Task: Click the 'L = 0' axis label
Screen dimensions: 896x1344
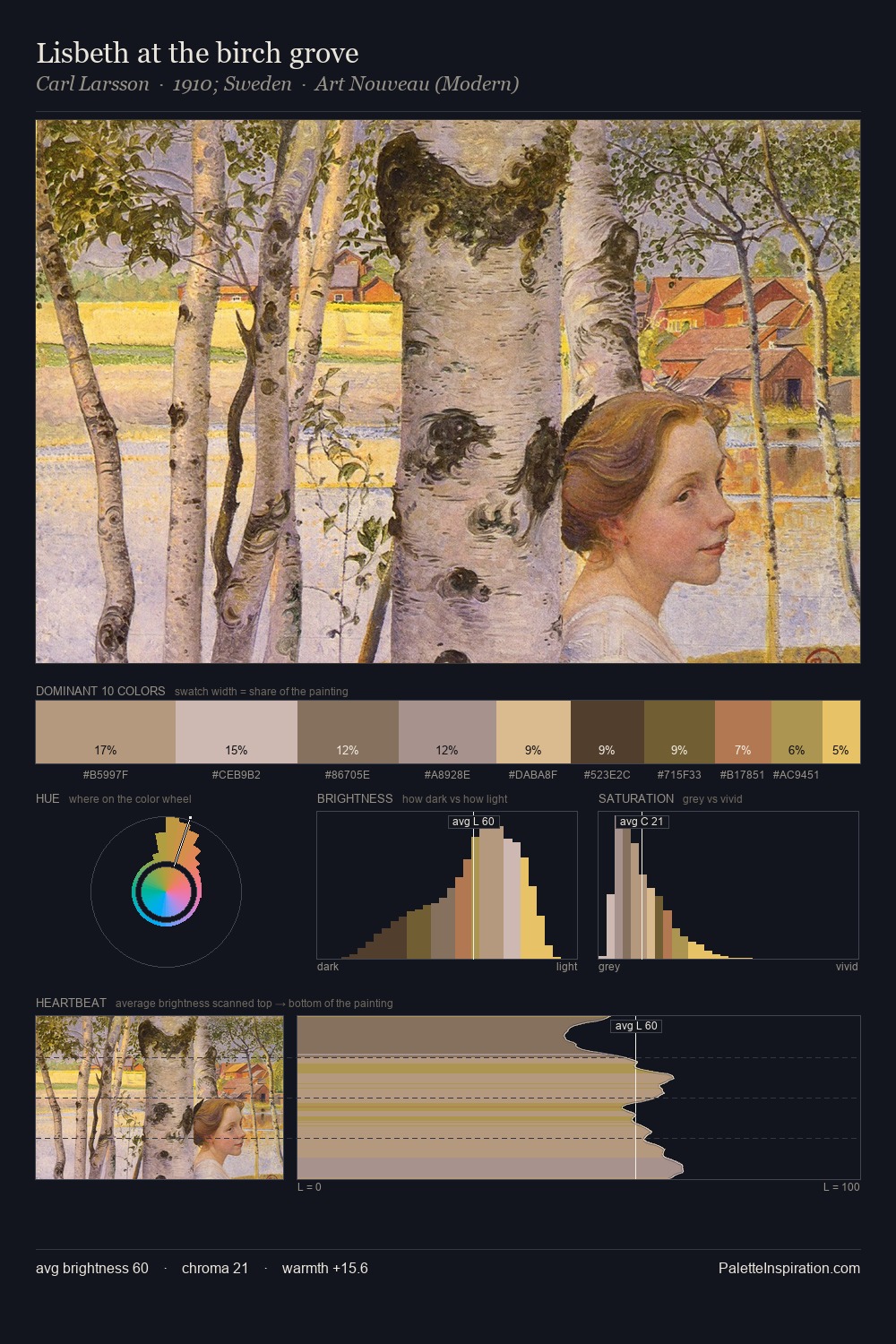Action: click(309, 1186)
